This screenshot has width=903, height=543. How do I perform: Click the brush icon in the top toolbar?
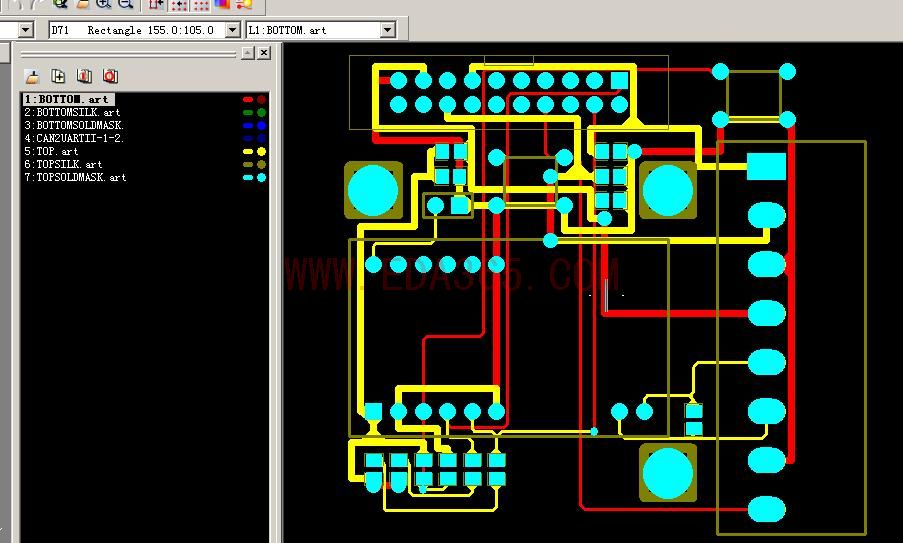(x=82, y=3)
